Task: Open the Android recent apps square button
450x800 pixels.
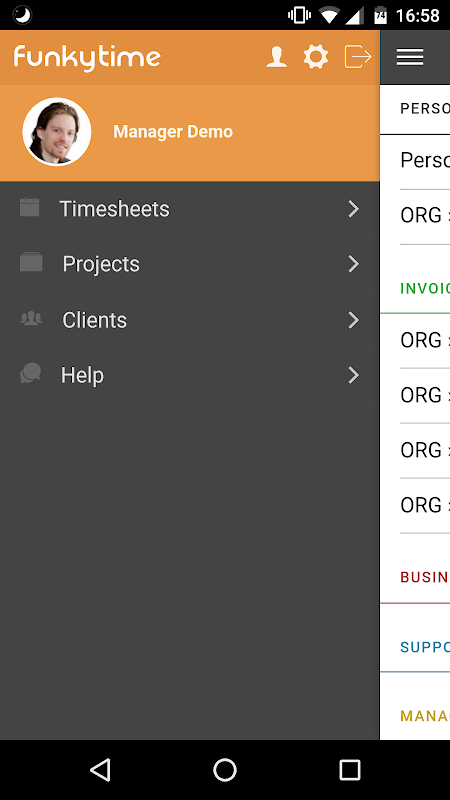Action: [x=350, y=769]
